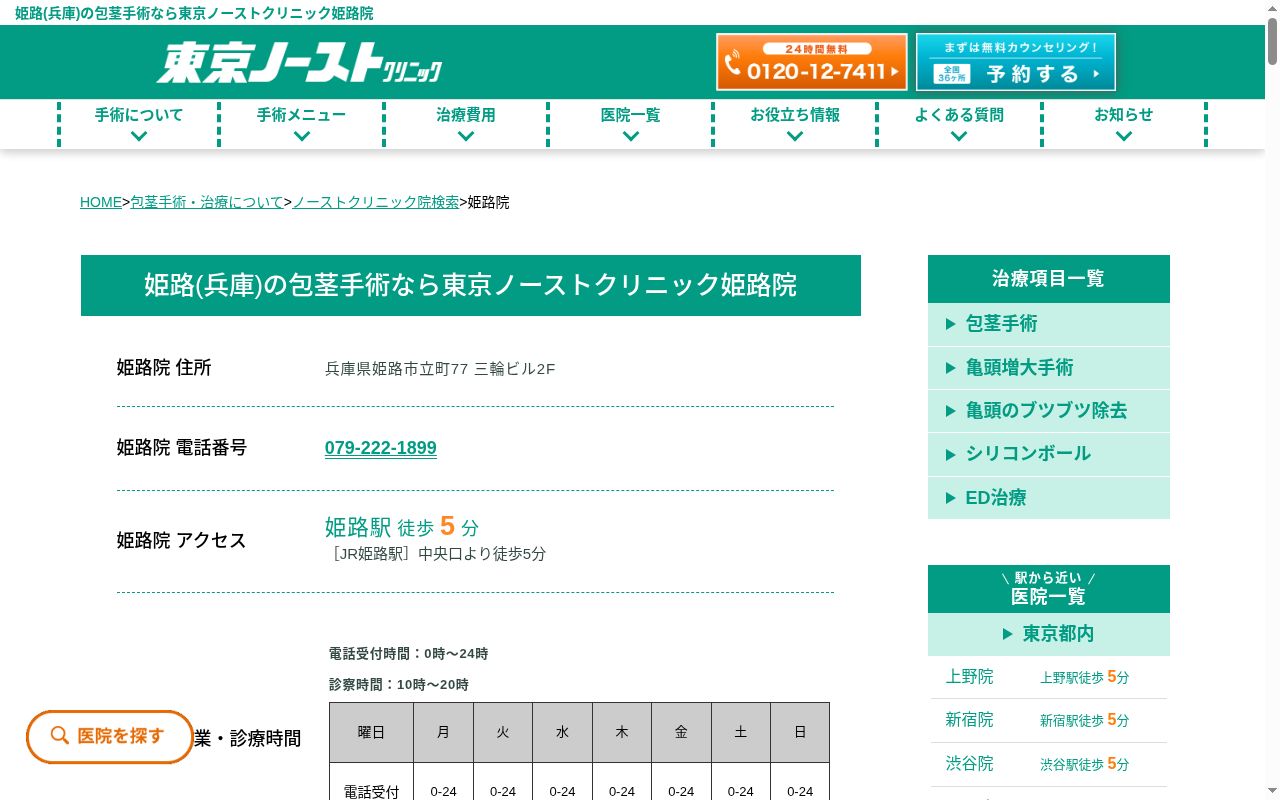Expand the よくある質問 chevron

click(x=959, y=137)
